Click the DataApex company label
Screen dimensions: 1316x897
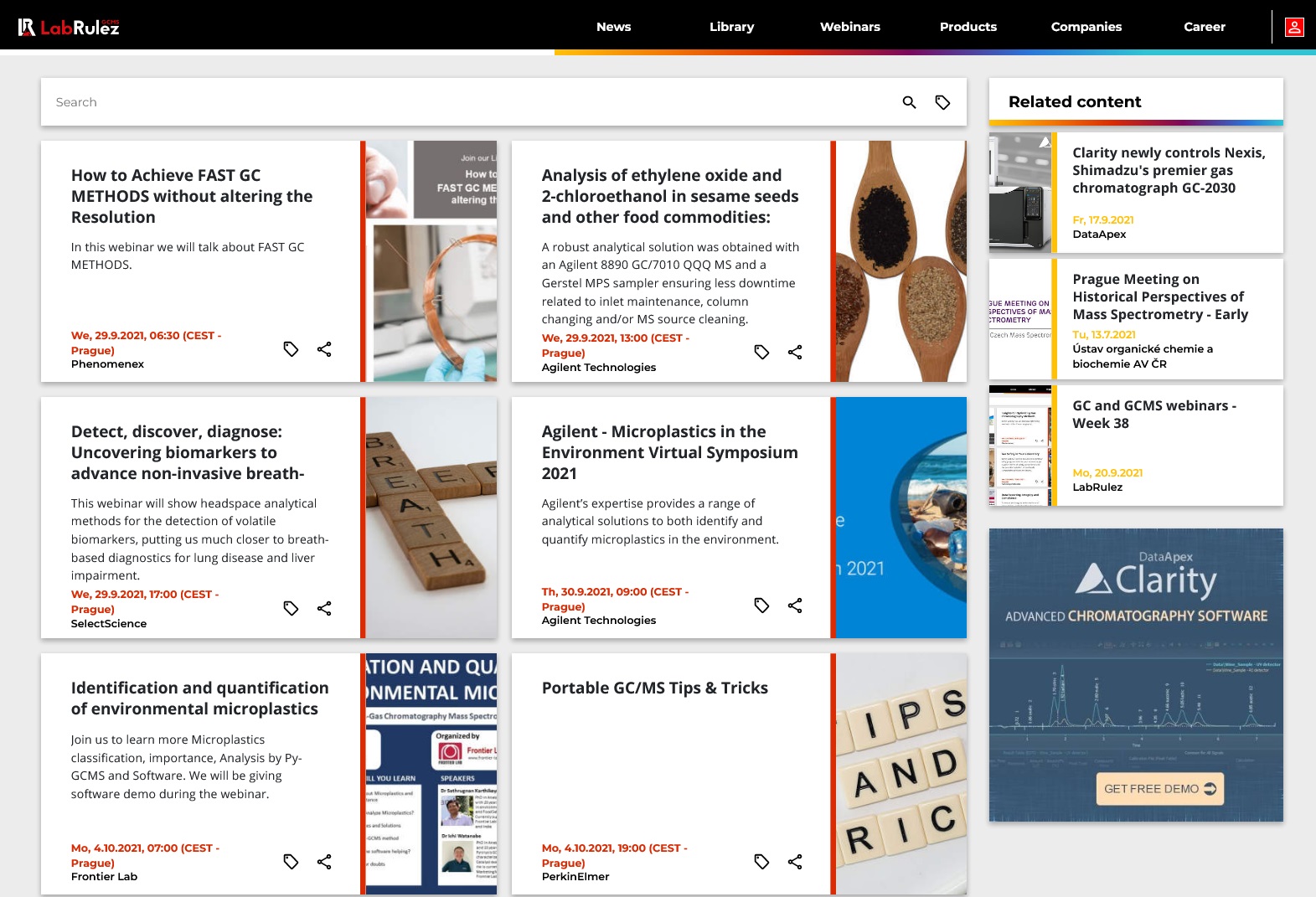coord(1099,235)
